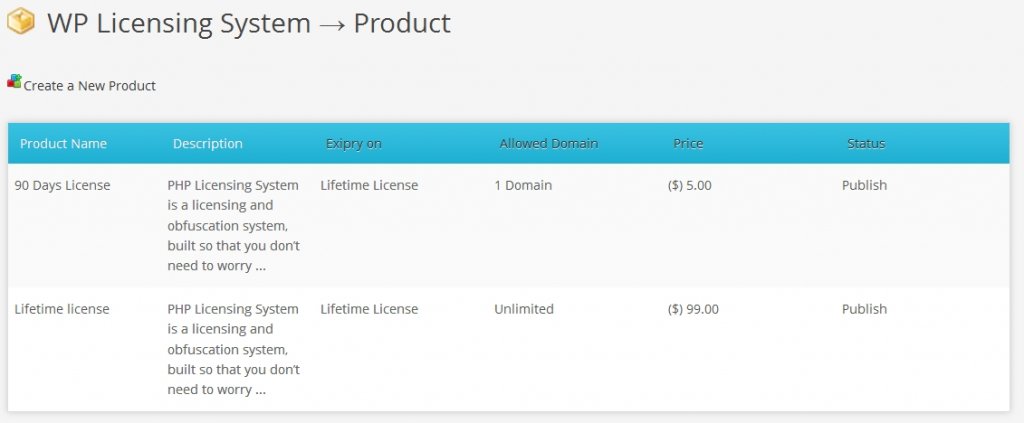The height and width of the screenshot is (423, 1024).
Task: Click the ($) 99.00 price
Action: coord(693,310)
